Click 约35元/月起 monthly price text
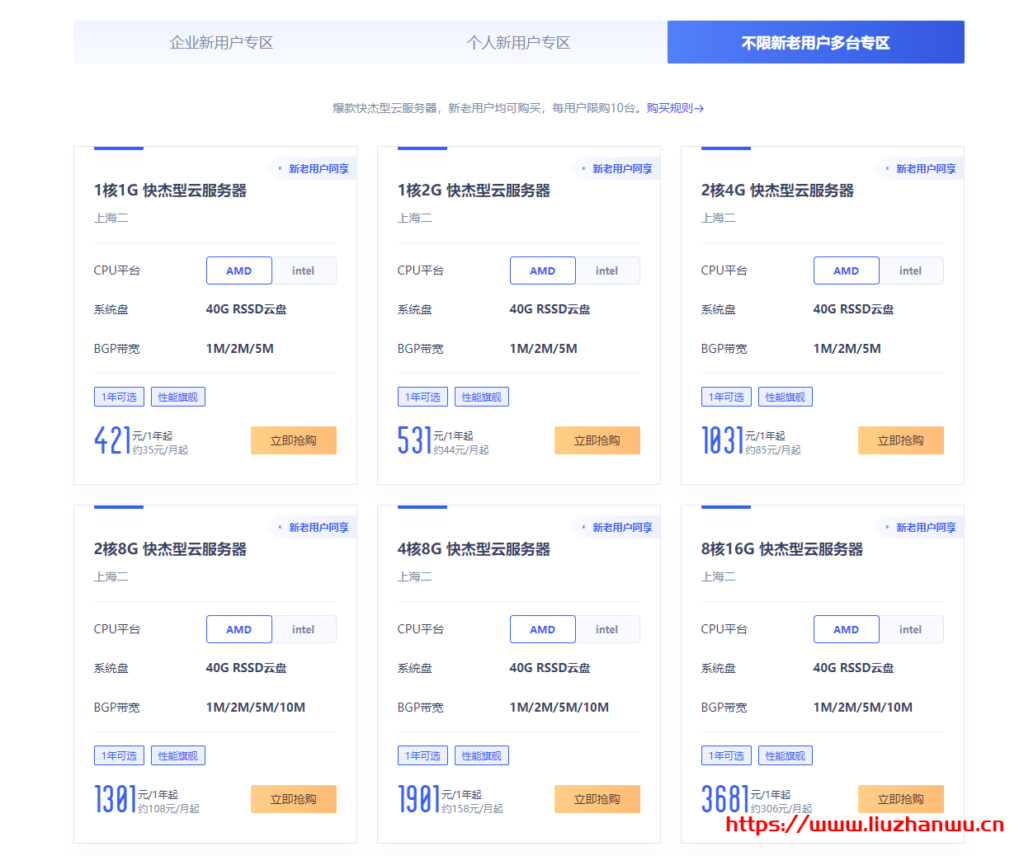1024x856 pixels. (160, 450)
